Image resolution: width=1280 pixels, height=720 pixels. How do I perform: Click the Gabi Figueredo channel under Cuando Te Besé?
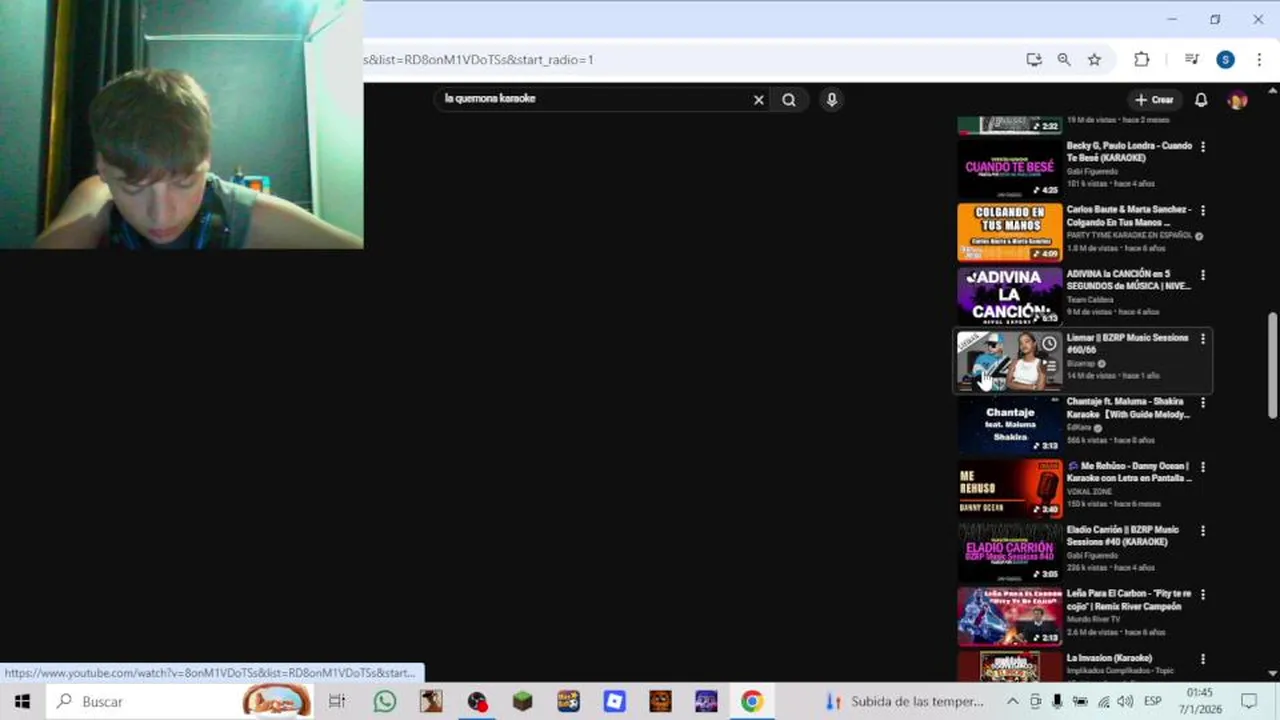click(x=1092, y=171)
